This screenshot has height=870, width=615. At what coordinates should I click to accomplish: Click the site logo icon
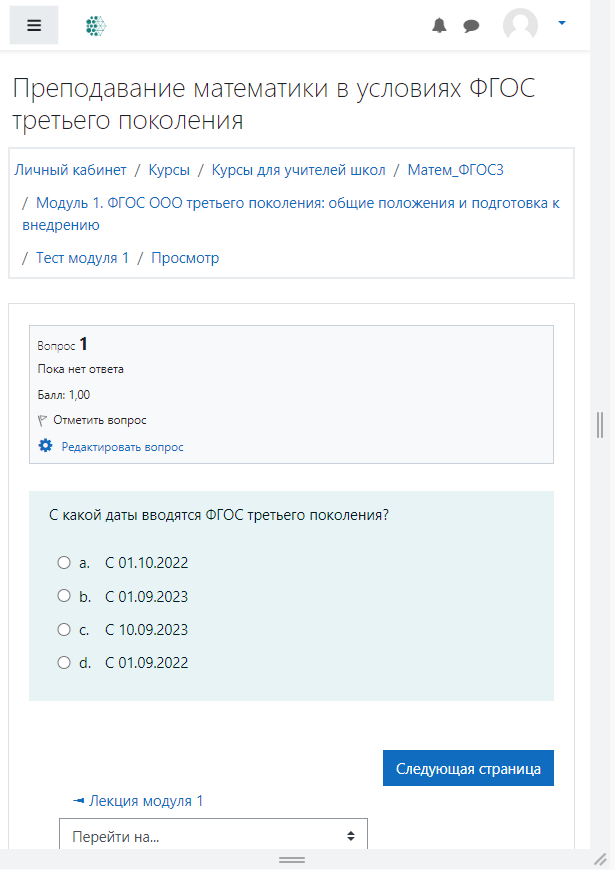point(96,26)
